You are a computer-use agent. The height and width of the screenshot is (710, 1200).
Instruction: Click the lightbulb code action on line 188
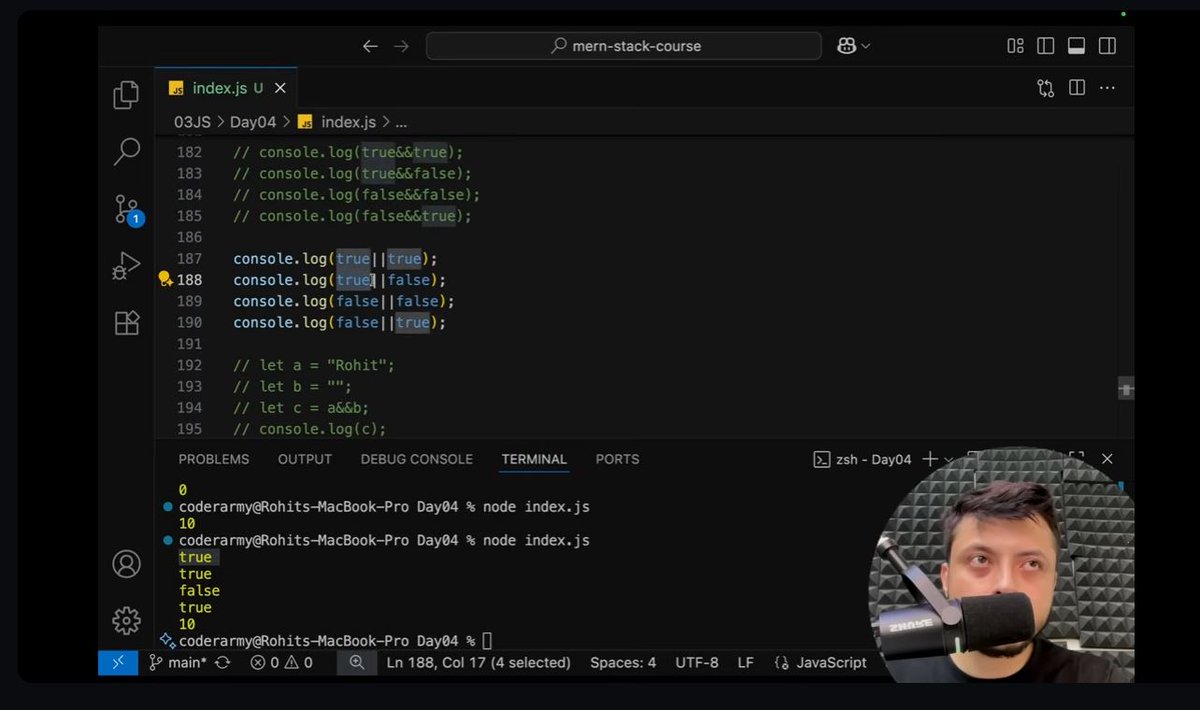point(165,280)
